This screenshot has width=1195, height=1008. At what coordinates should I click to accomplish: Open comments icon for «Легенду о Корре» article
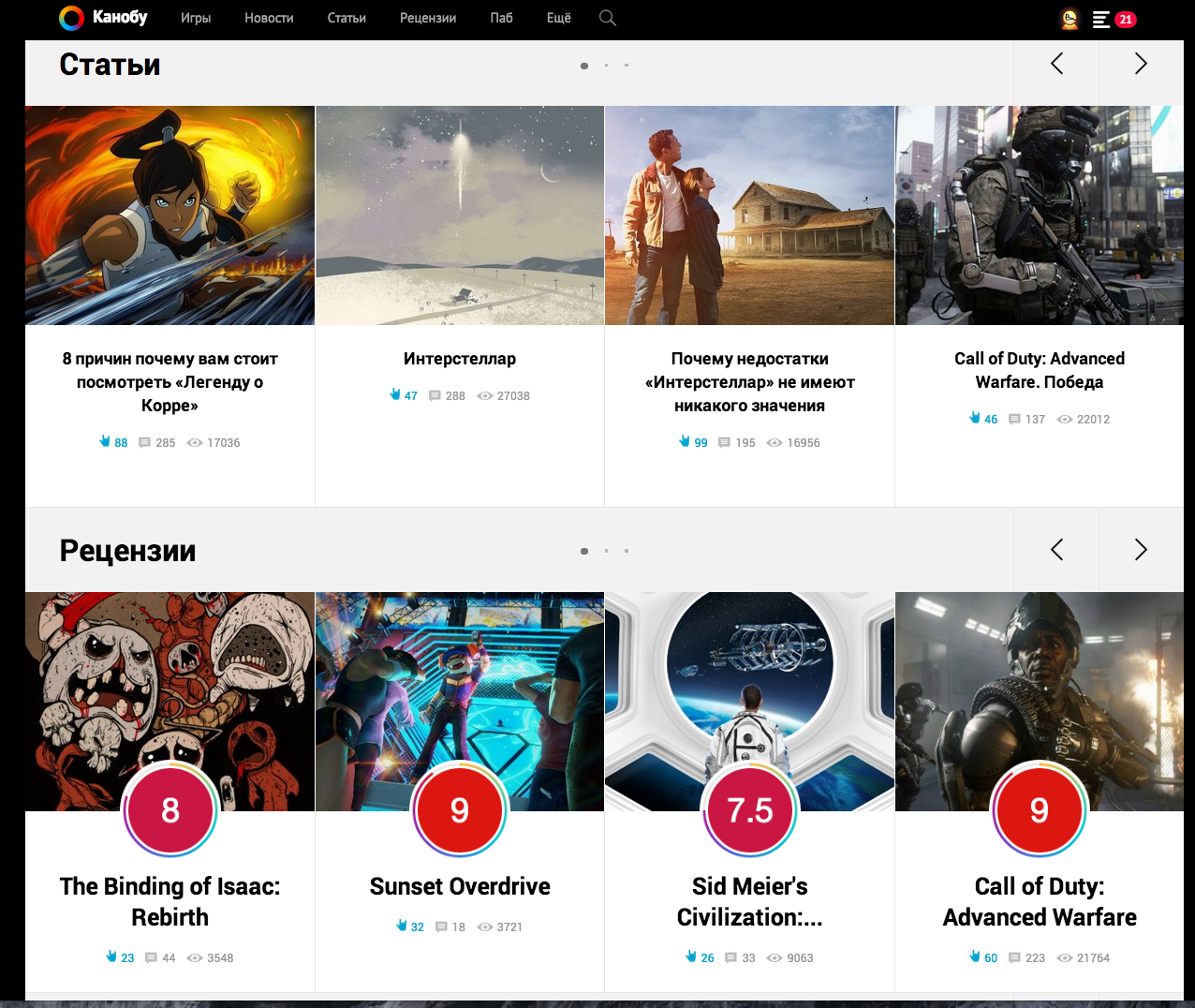tap(144, 443)
